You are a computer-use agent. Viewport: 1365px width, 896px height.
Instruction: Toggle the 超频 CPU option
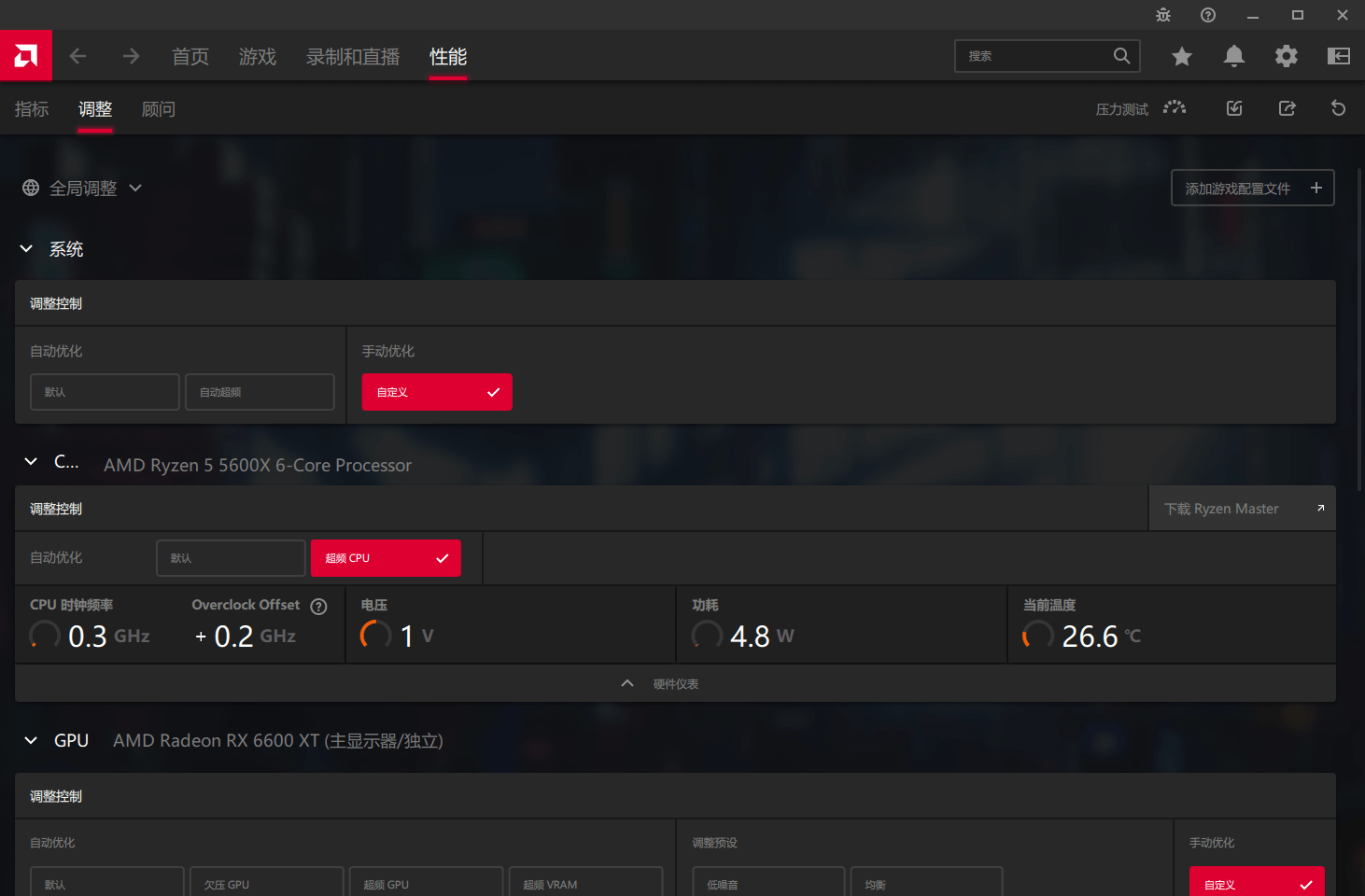(386, 557)
